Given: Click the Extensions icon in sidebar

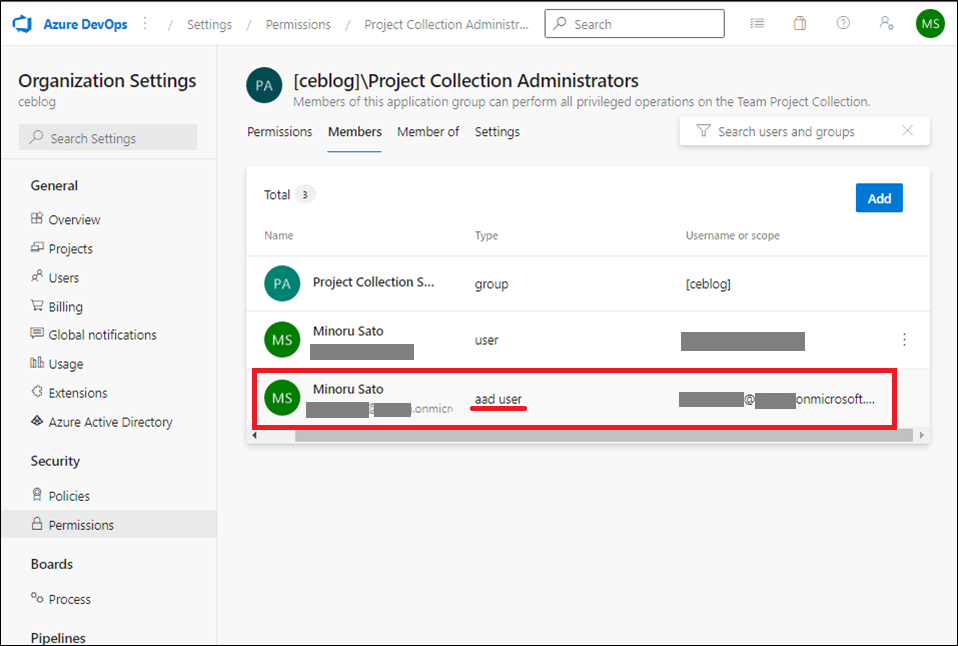Looking at the screenshot, I should click(37, 392).
